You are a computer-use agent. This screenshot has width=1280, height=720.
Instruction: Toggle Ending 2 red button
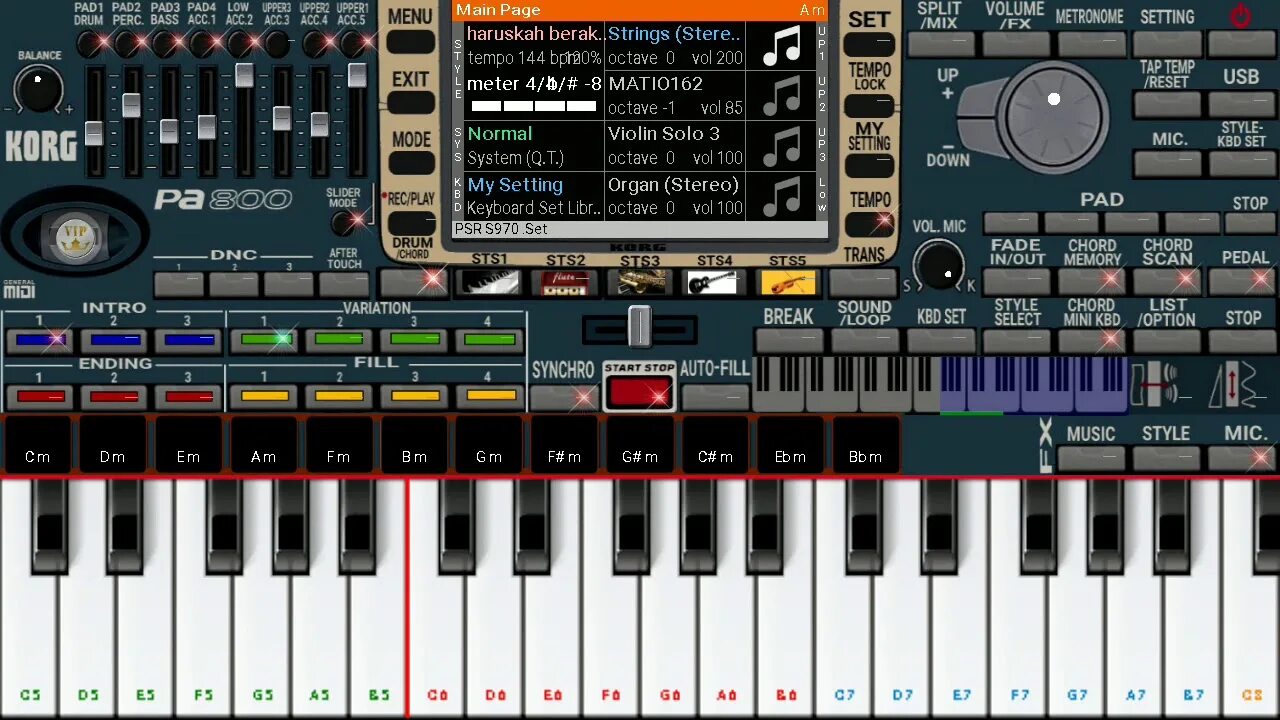click(x=114, y=397)
